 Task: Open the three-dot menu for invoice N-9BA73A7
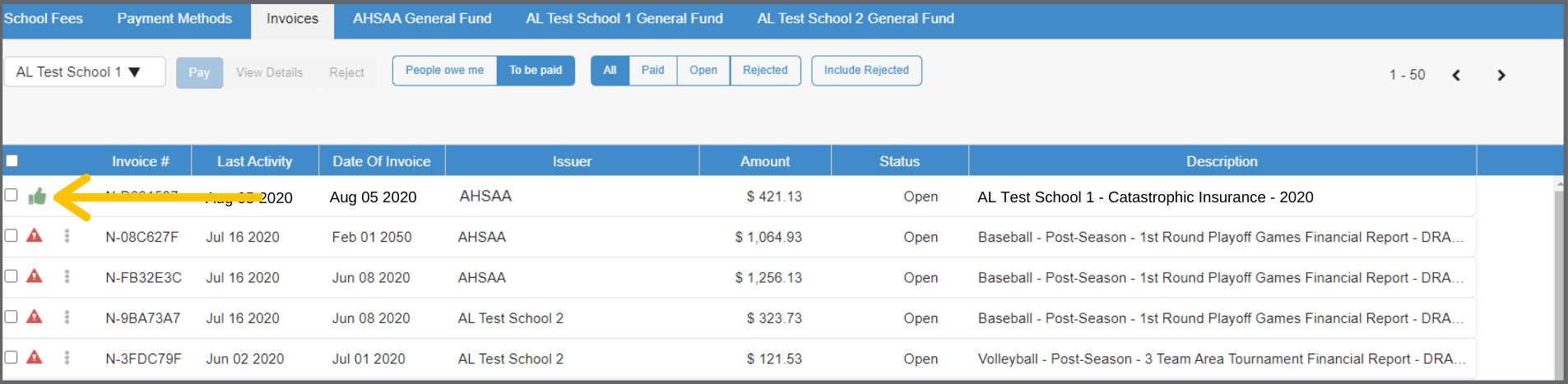click(67, 317)
